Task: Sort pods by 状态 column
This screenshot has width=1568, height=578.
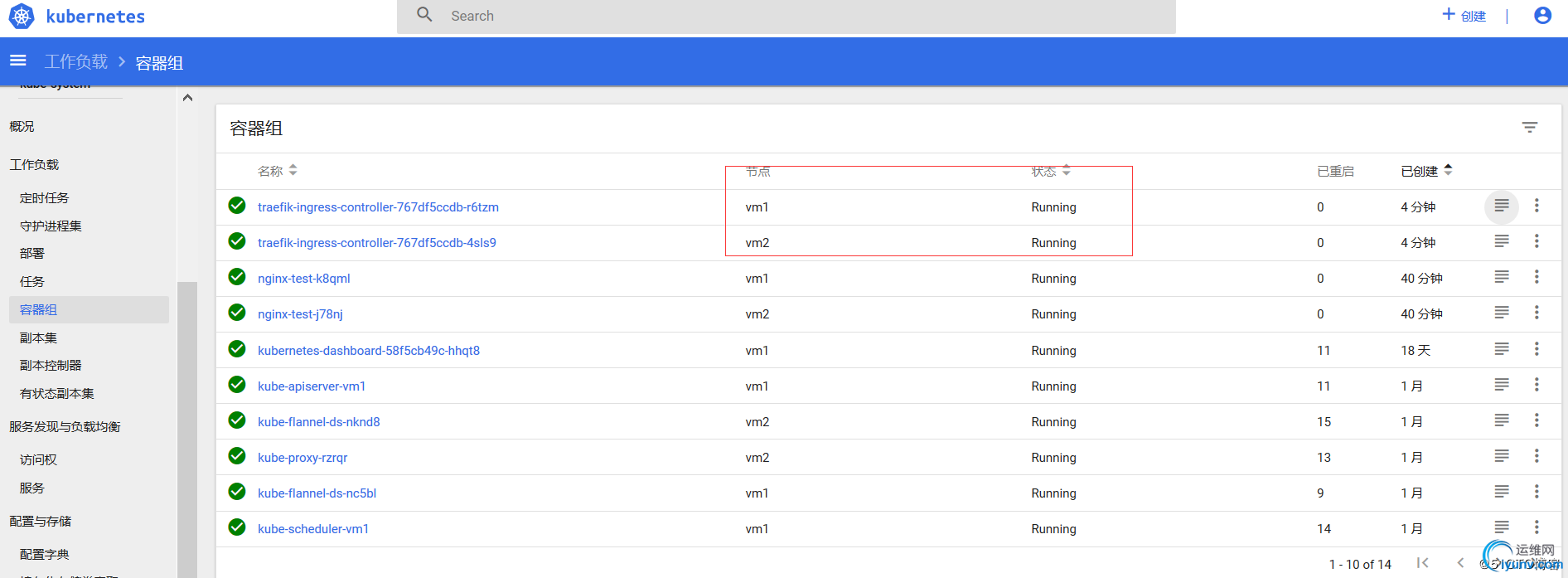Action: pyautogui.click(x=1051, y=171)
